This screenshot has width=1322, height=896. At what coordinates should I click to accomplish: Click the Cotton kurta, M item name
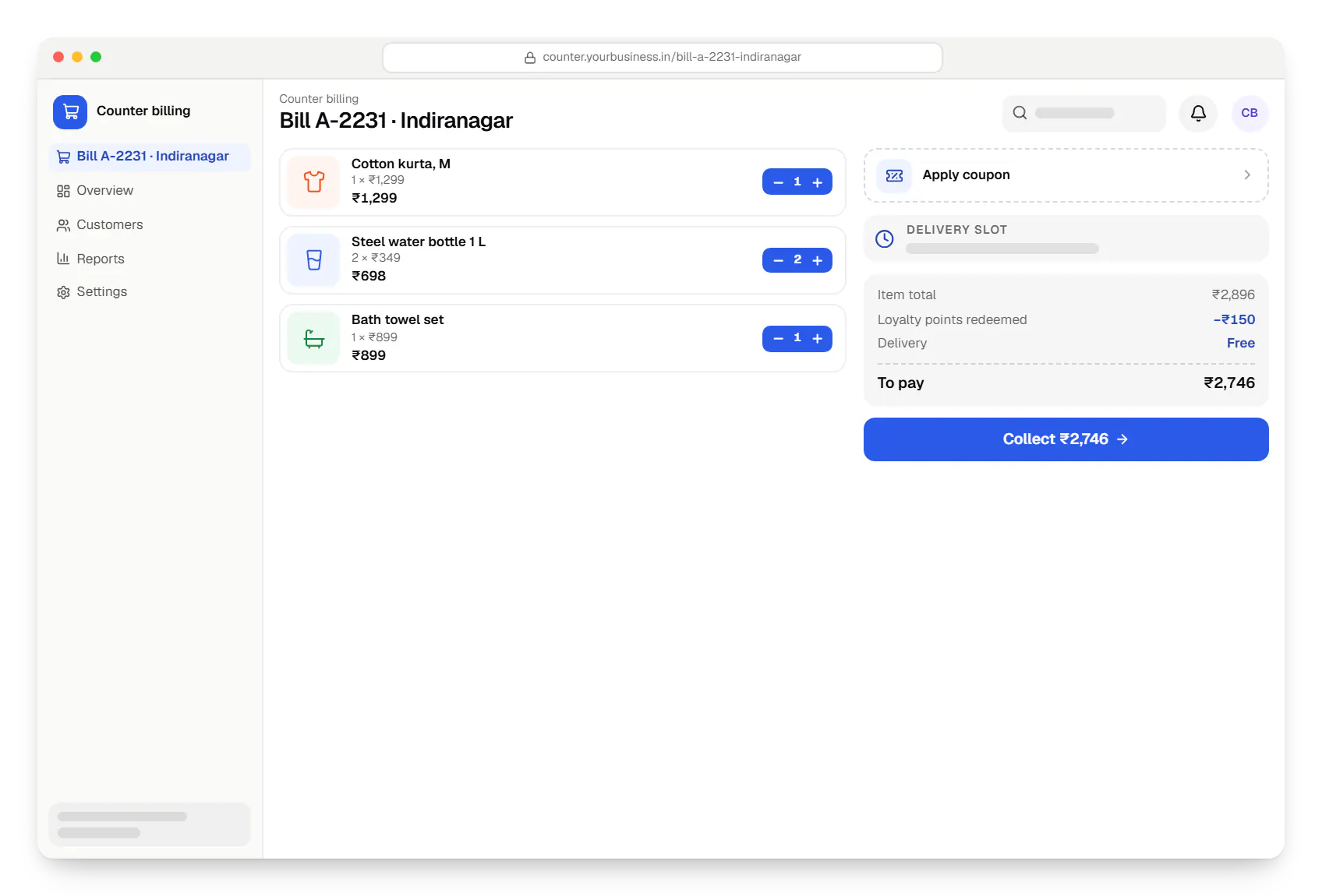(401, 164)
